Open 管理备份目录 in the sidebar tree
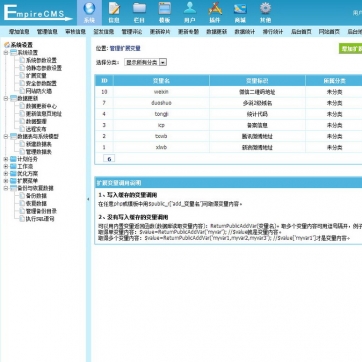 [x=41, y=211]
